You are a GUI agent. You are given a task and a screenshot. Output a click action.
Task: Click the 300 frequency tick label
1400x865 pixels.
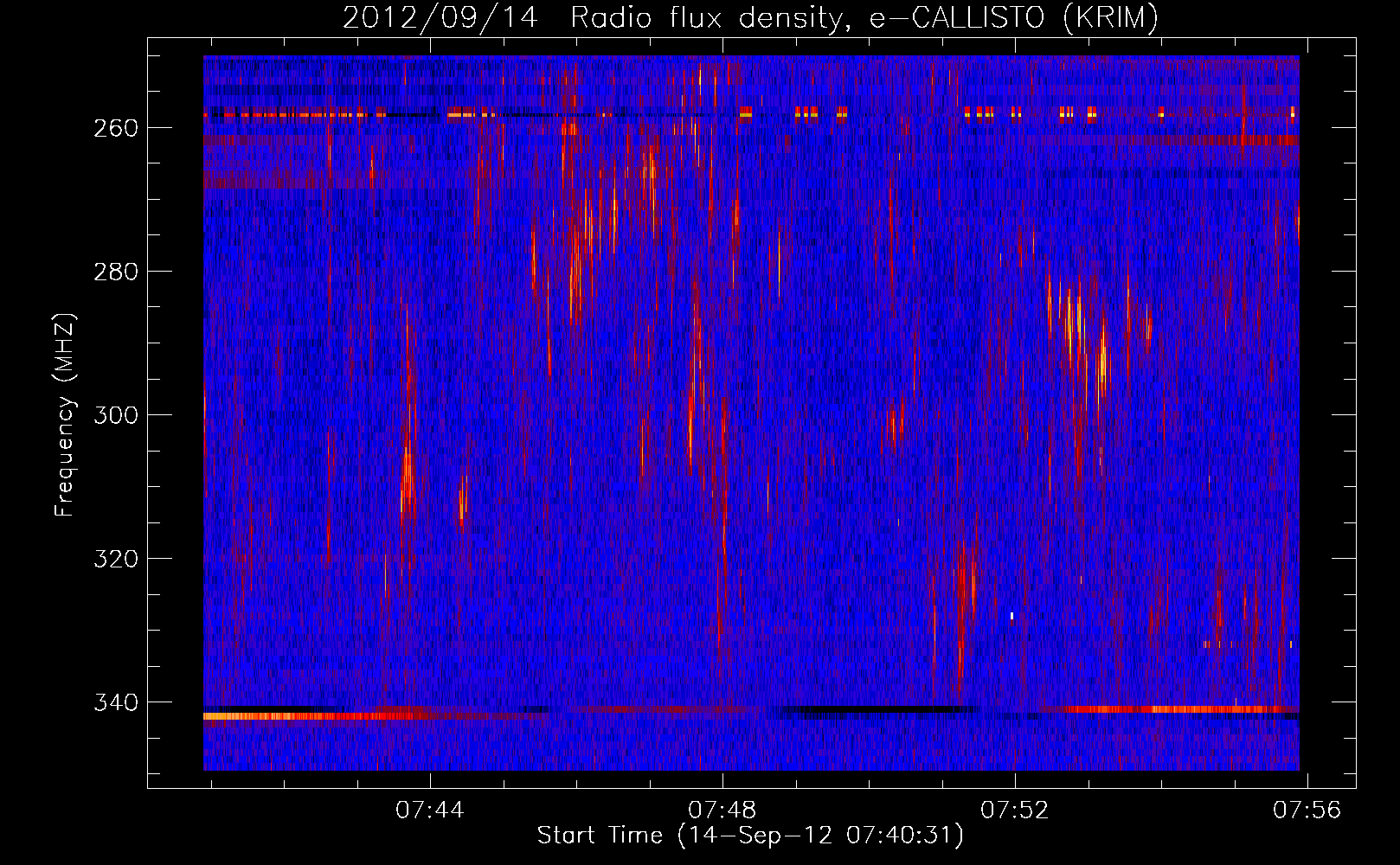click(115, 415)
